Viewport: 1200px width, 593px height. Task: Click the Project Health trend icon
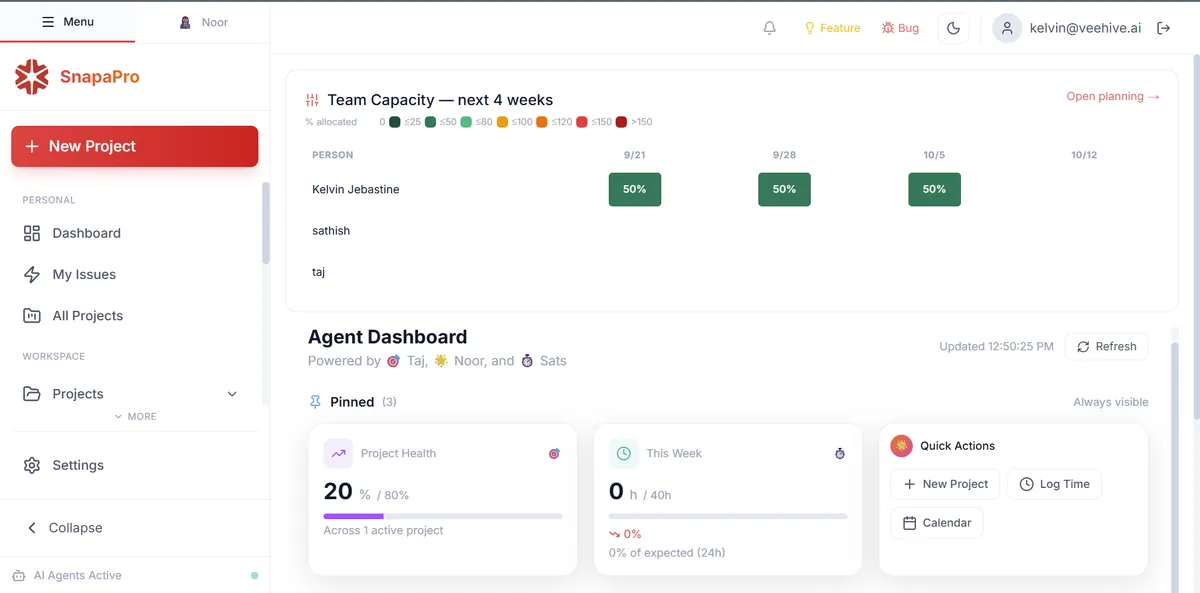tap(338, 453)
